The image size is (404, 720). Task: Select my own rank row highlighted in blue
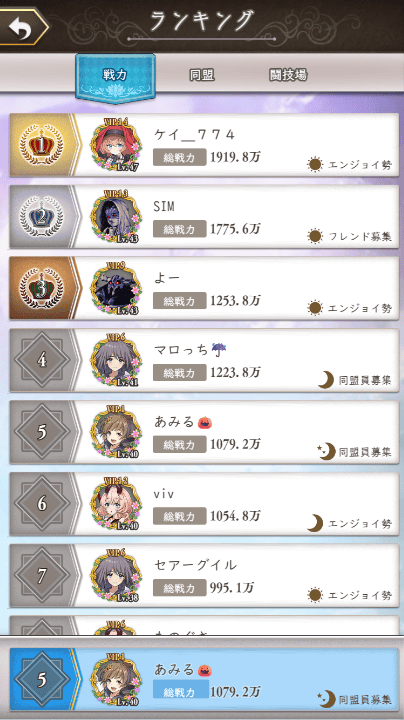[204, 680]
